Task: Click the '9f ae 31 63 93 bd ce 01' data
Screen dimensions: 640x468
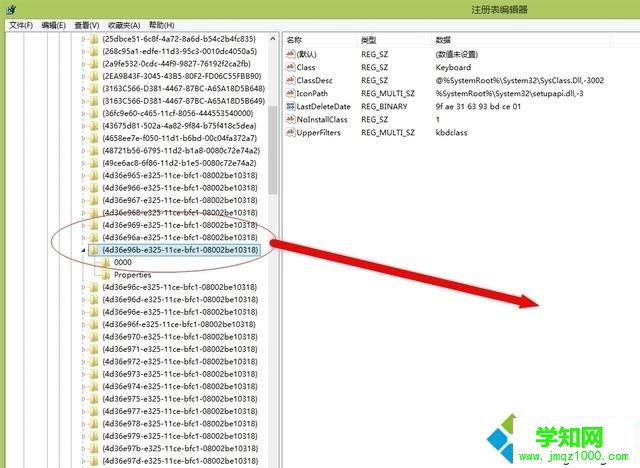Action: coord(478,106)
